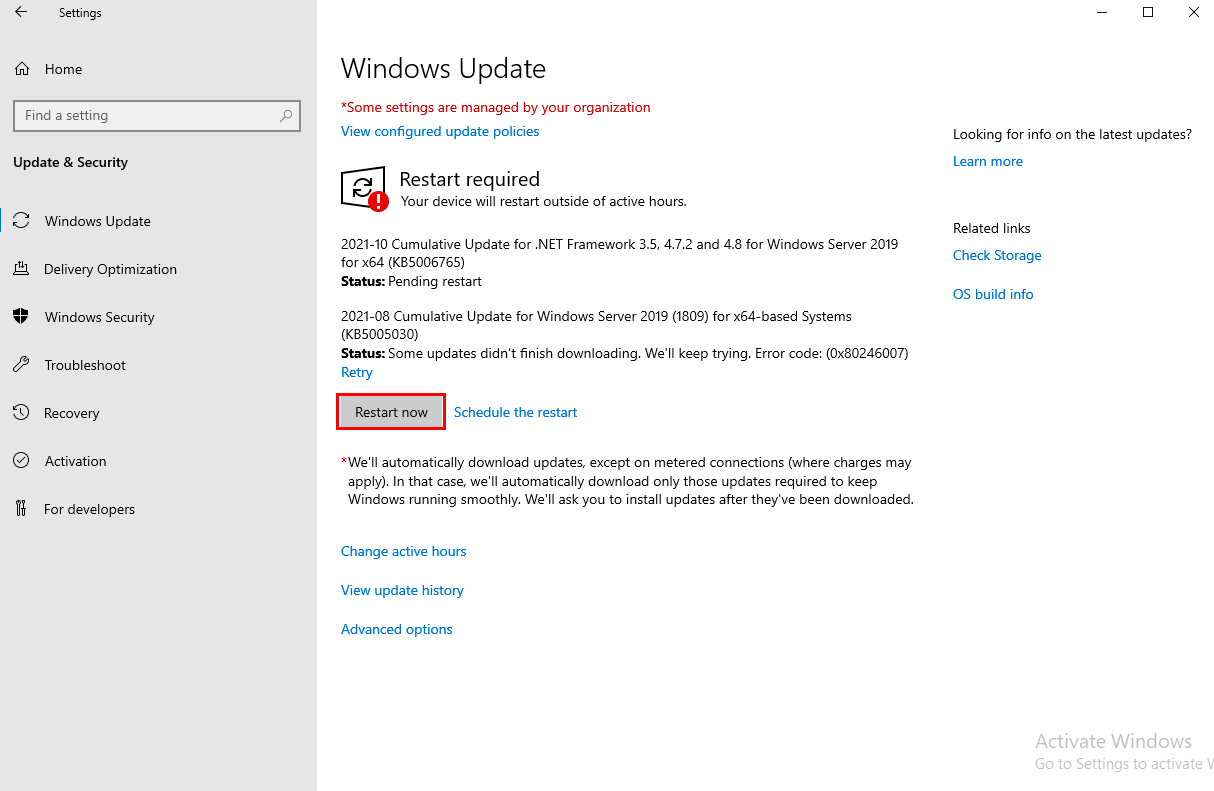Image resolution: width=1214 pixels, height=791 pixels.
Task: Click the Delivery Optimization icon
Action: coord(21,269)
